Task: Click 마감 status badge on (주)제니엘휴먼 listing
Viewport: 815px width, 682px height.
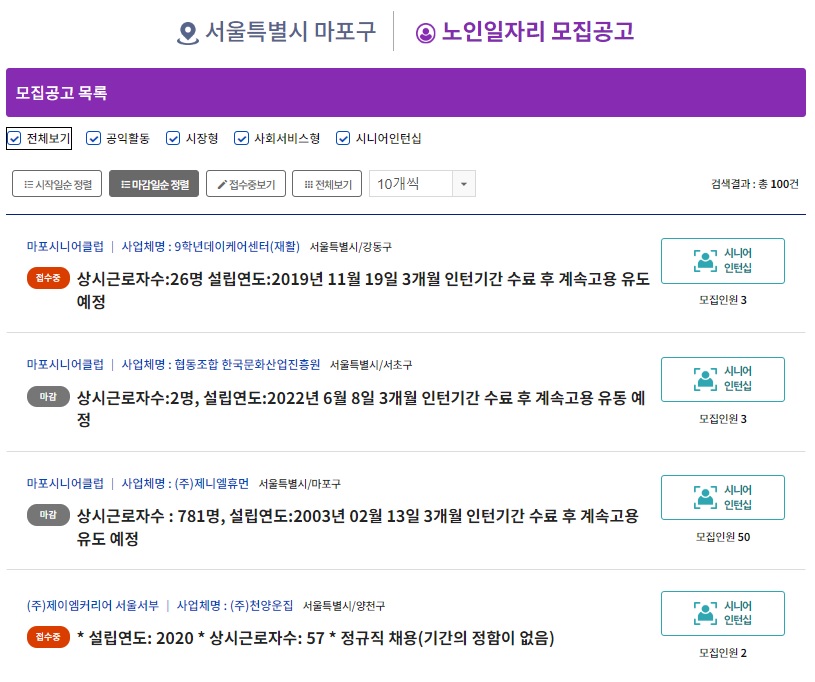Action: (x=48, y=515)
